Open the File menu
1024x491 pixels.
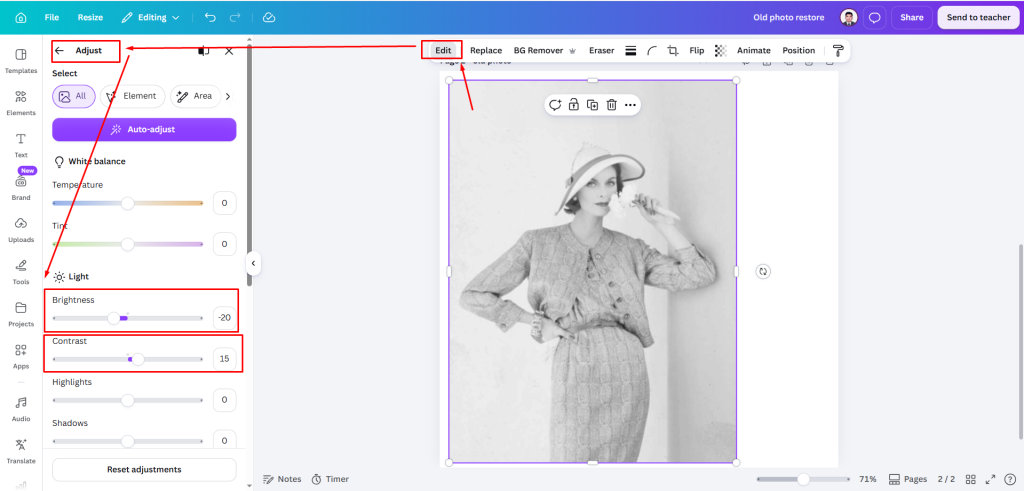52,18
